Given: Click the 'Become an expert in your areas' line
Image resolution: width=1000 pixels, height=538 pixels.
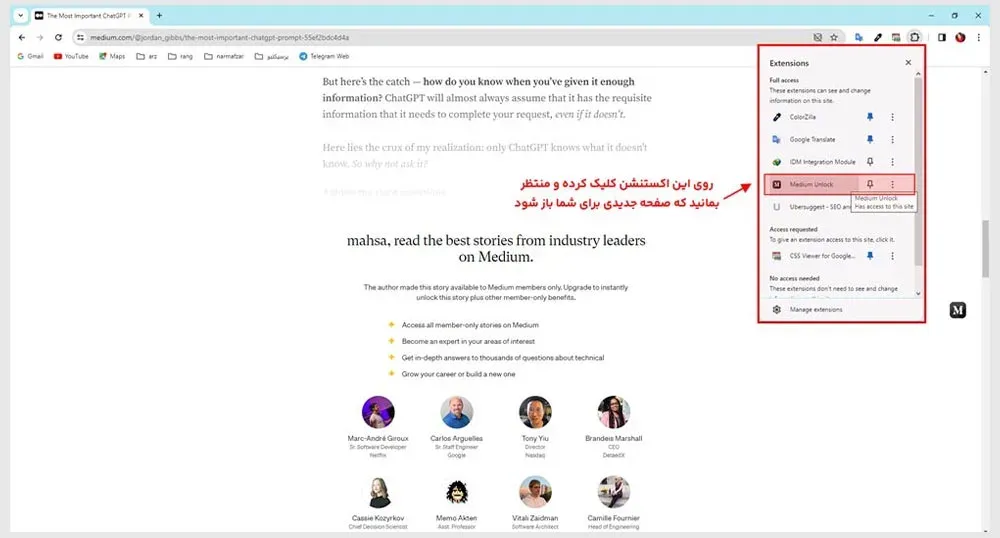Looking at the screenshot, I should click(468, 342).
